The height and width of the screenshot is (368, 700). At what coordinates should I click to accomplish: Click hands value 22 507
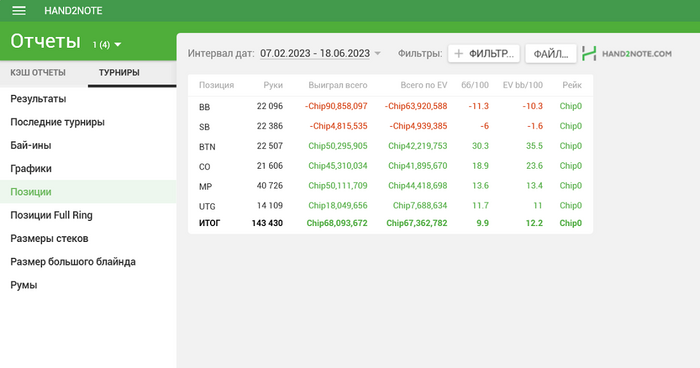270,146
